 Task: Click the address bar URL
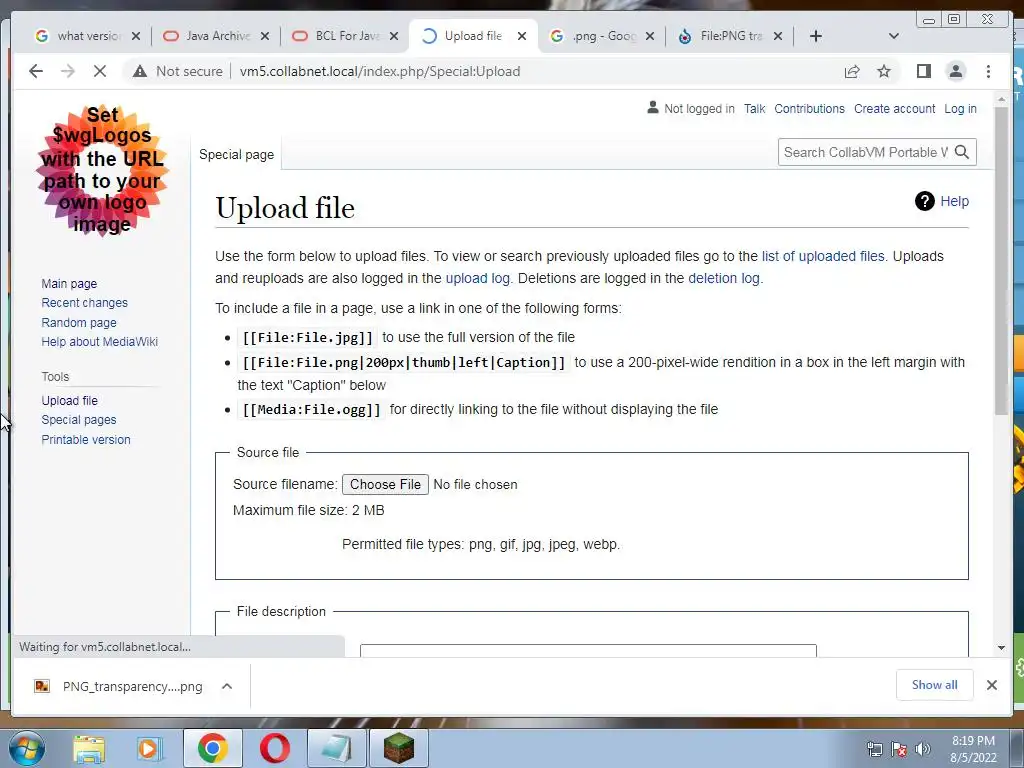[x=380, y=71]
